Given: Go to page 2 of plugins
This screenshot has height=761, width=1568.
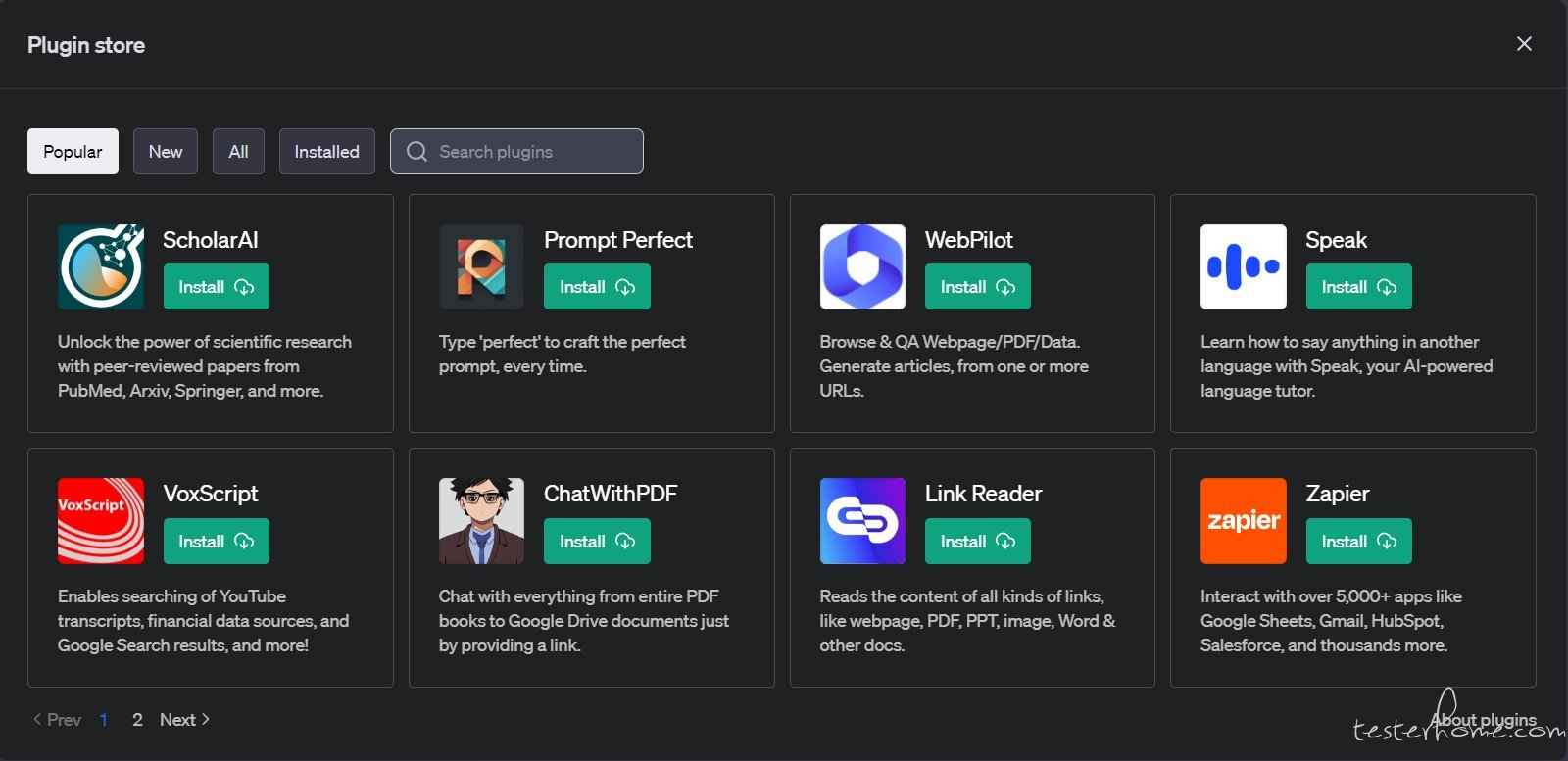Looking at the screenshot, I should [x=137, y=720].
